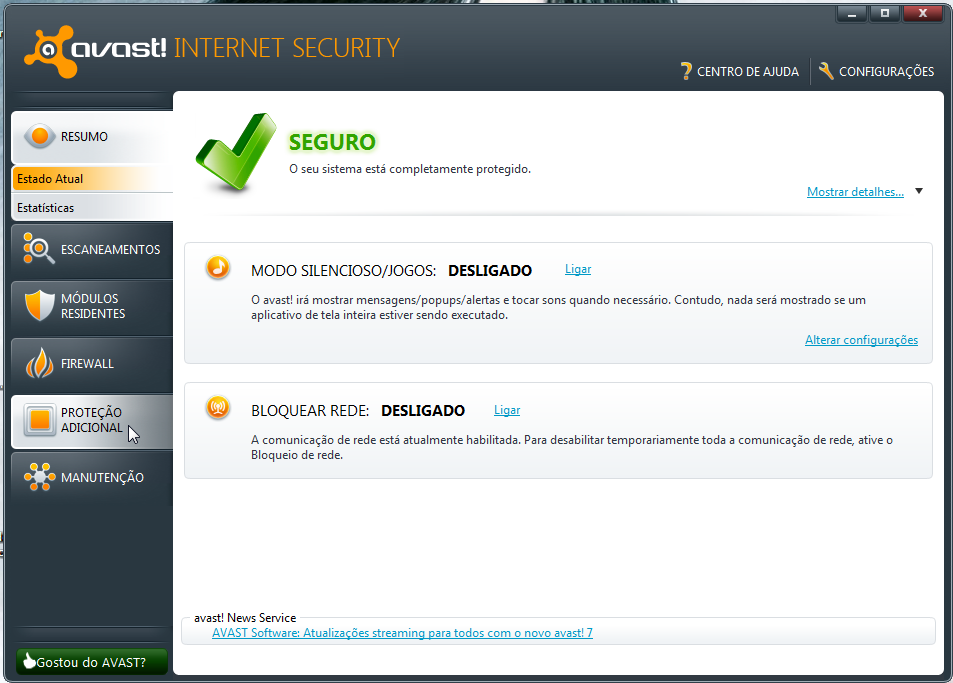Image resolution: width=953 pixels, height=683 pixels.
Task: Click the Módulos Residentes shield icon
Action: (39, 306)
